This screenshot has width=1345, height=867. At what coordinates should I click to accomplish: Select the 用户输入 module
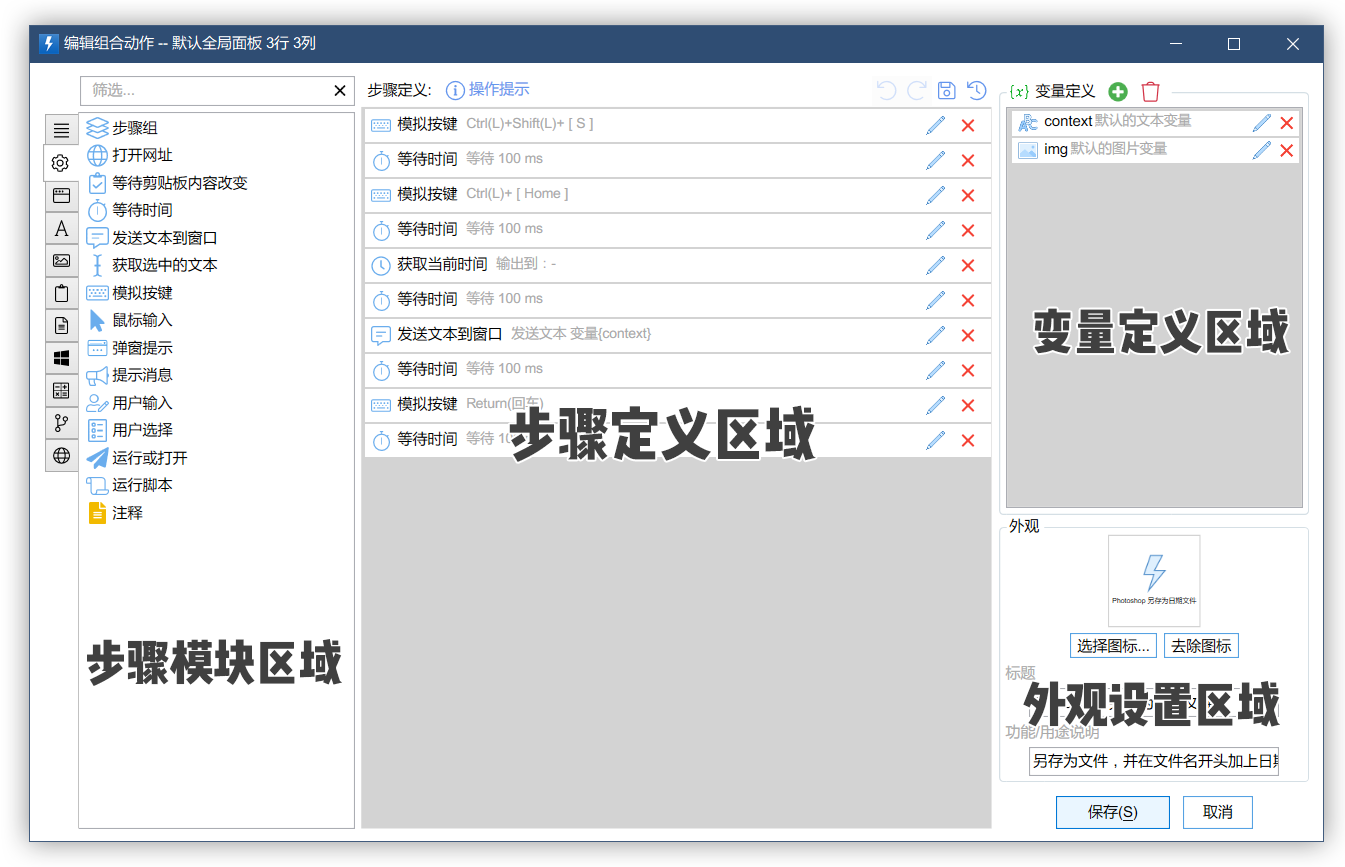tap(129, 403)
